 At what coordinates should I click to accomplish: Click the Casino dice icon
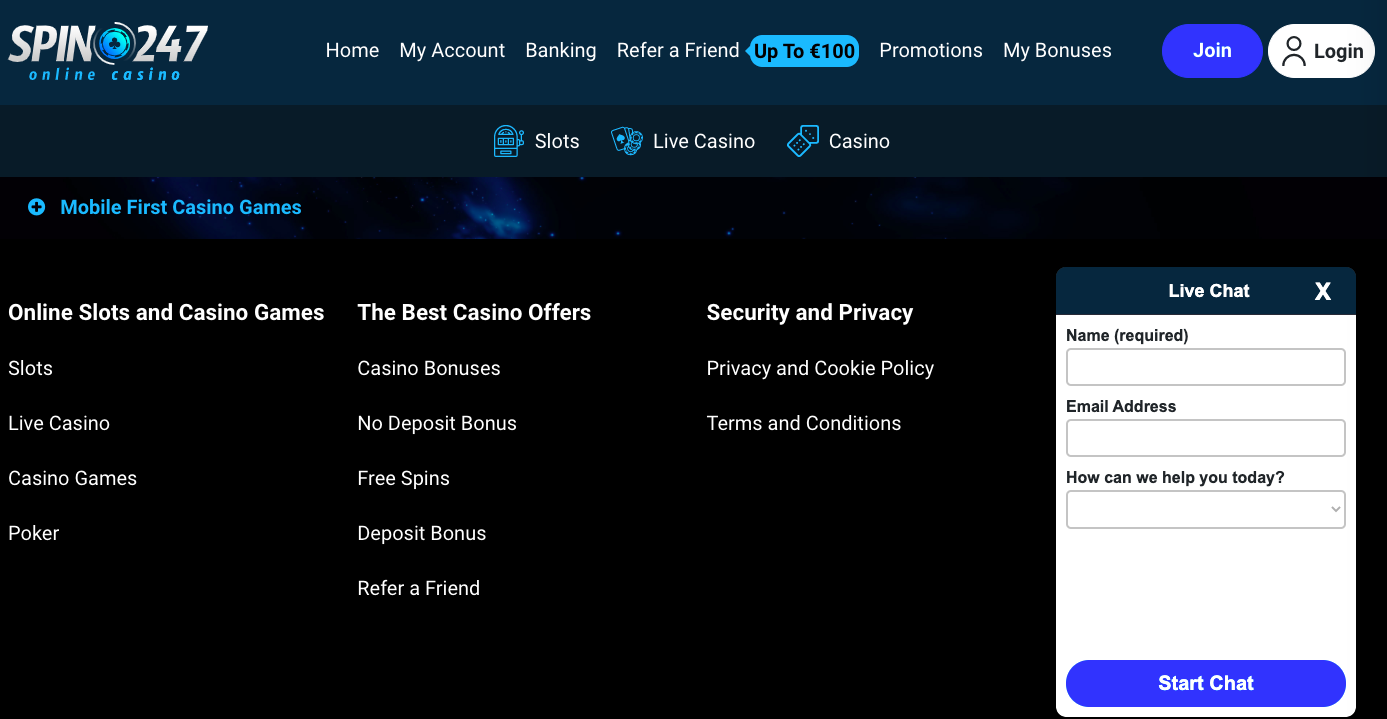pyautogui.click(x=803, y=141)
